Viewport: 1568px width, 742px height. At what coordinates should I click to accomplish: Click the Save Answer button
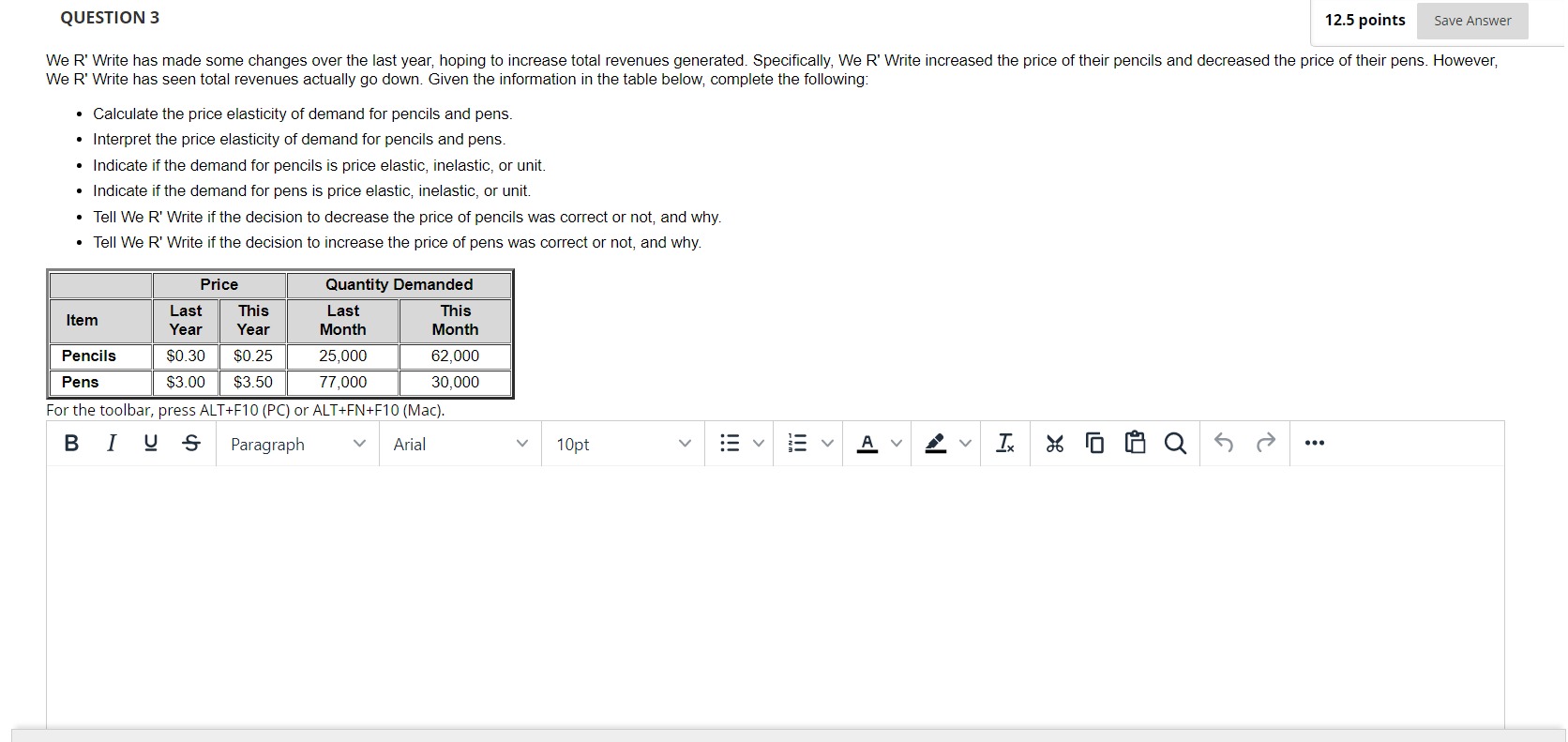pyautogui.click(x=1472, y=21)
